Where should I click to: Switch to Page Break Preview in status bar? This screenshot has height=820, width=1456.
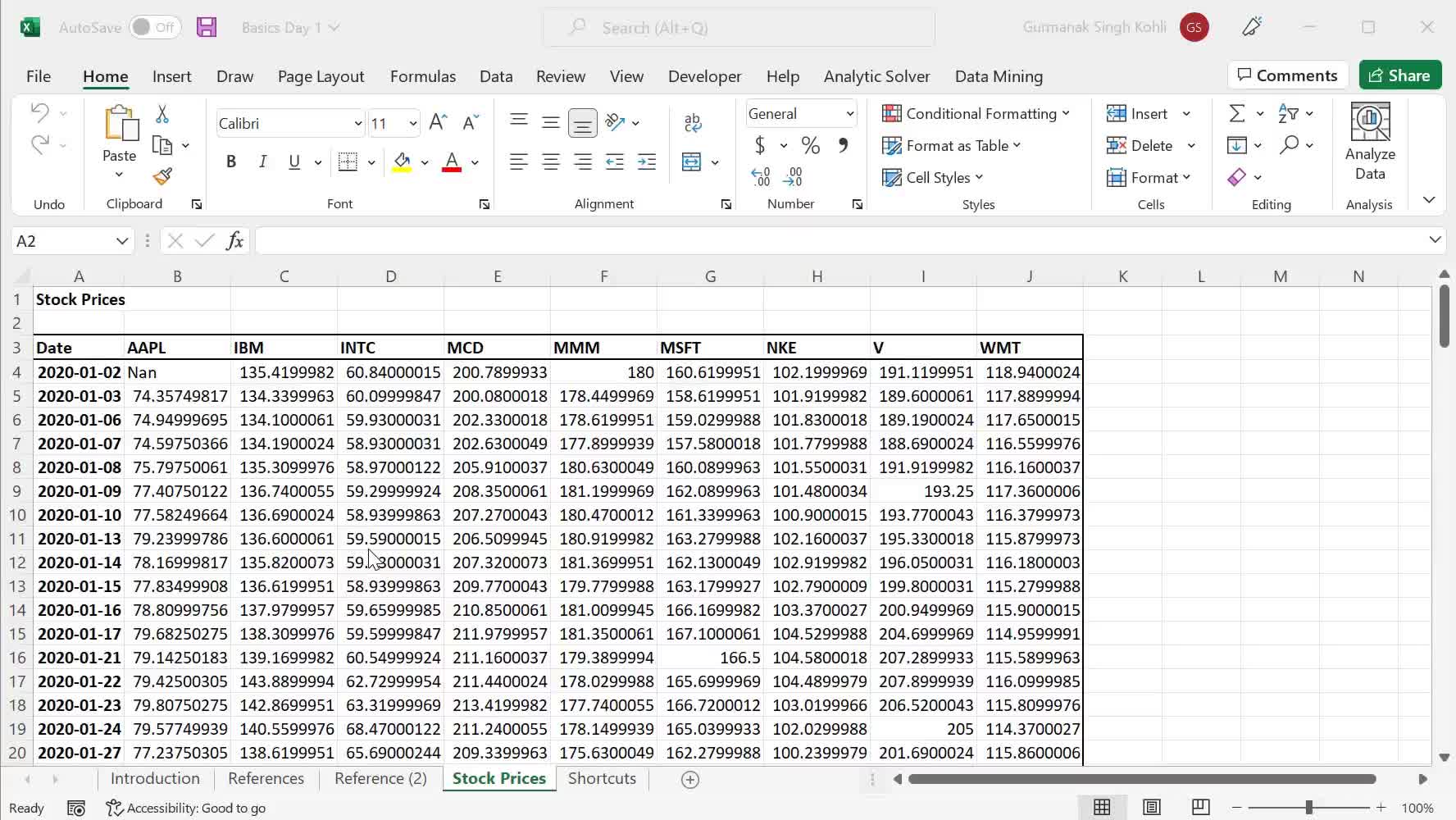1201,808
